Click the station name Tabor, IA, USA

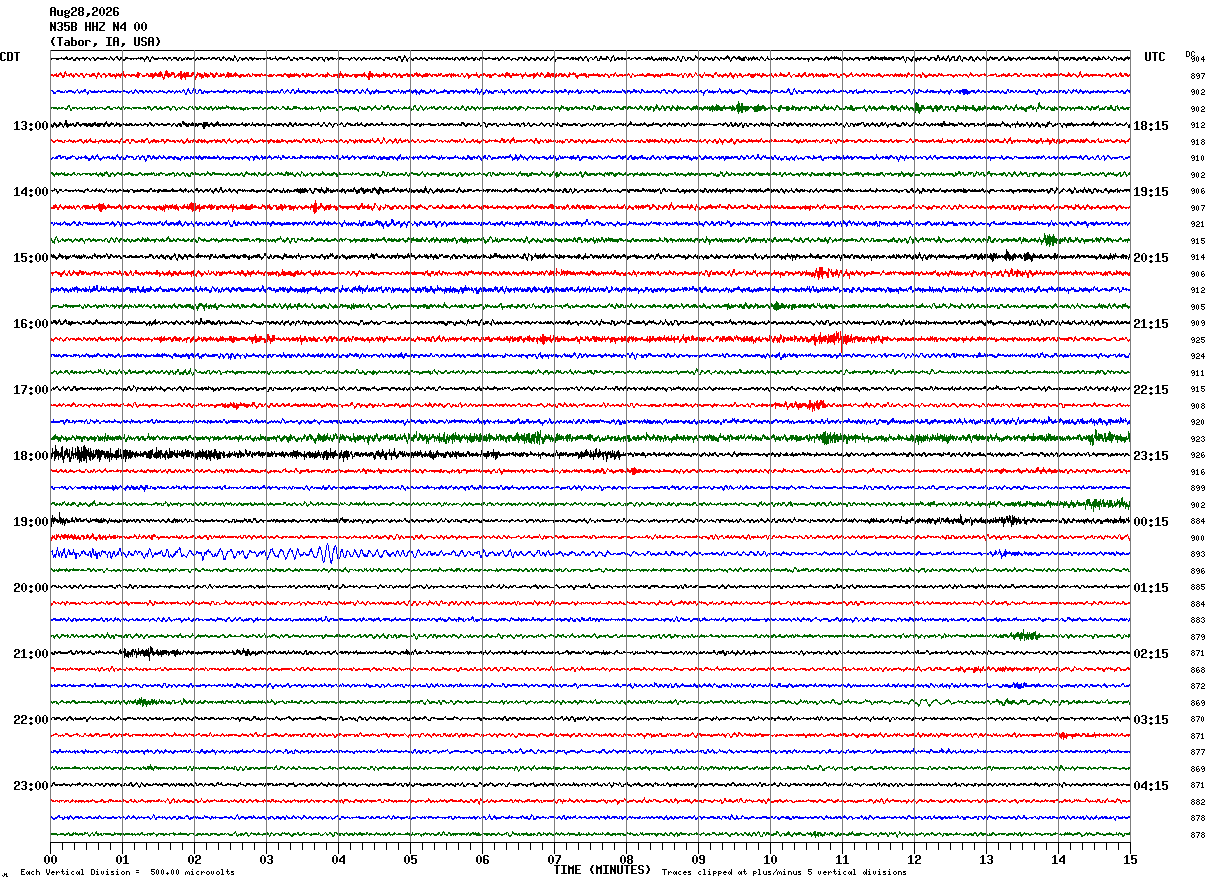pos(105,42)
